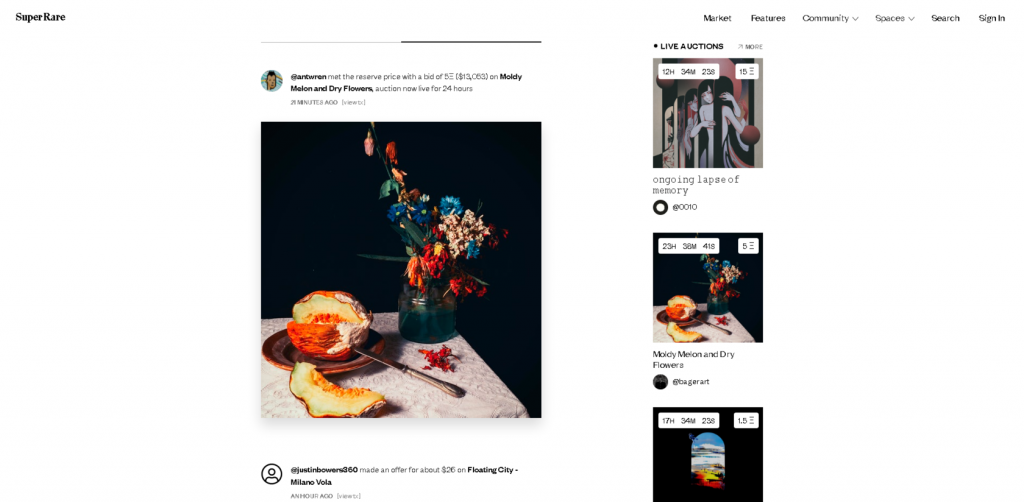The width and height of the screenshot is (1024, 502).
Task: Open @justinbowers360's default avatar icon
Action: 272,474
